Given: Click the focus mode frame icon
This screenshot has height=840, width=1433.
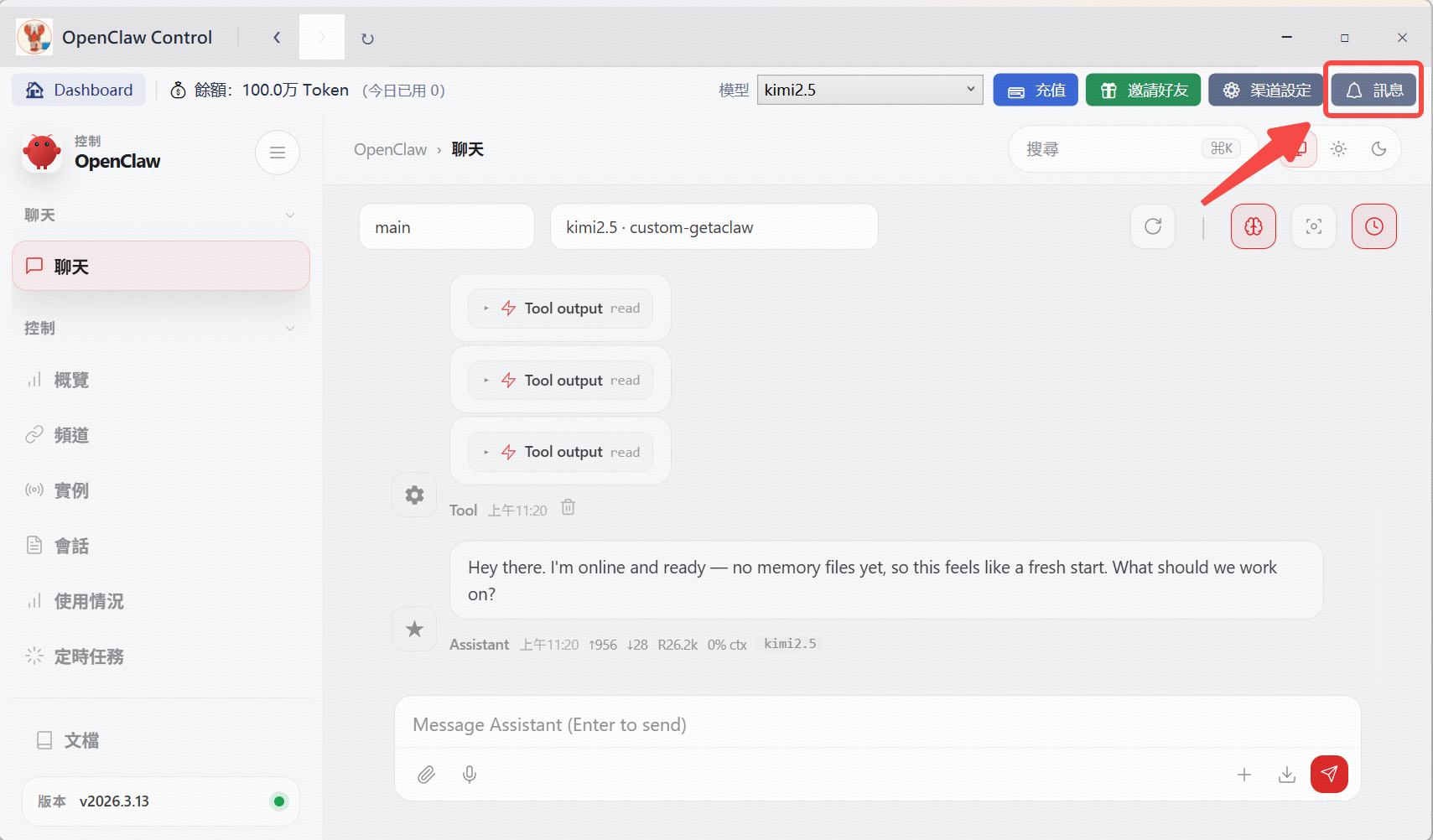Looking at the screenshot, I should 1314,226.
